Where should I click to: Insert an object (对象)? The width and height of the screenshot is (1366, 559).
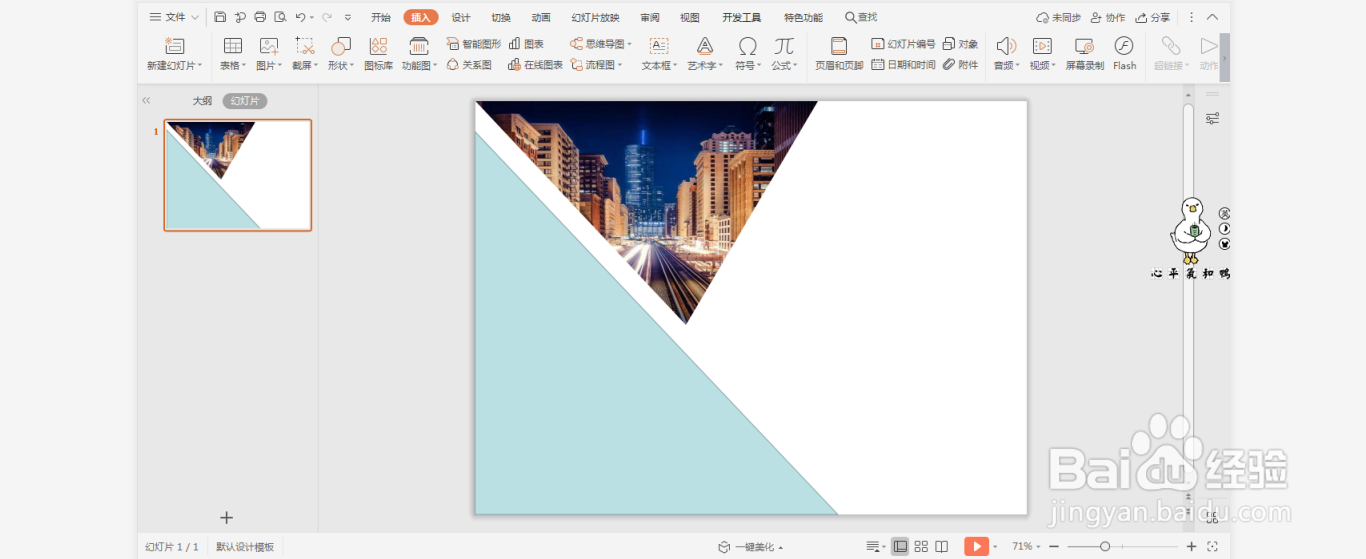click(x=961, y=44)
